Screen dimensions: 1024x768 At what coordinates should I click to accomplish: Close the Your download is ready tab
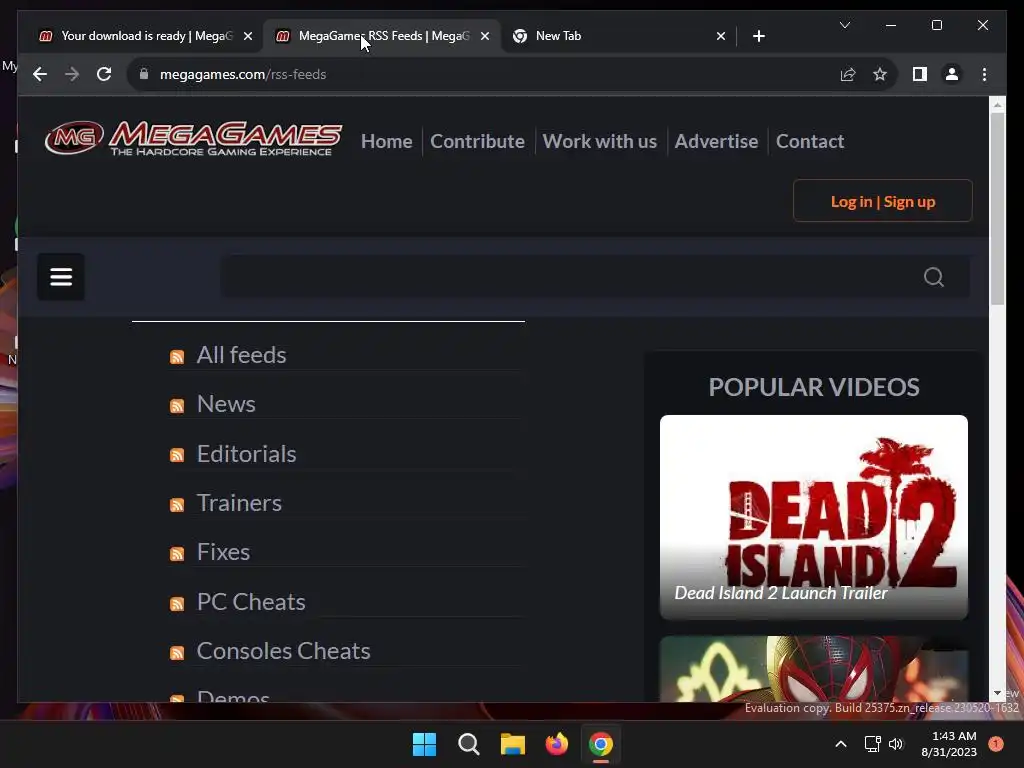click(248, 37)
